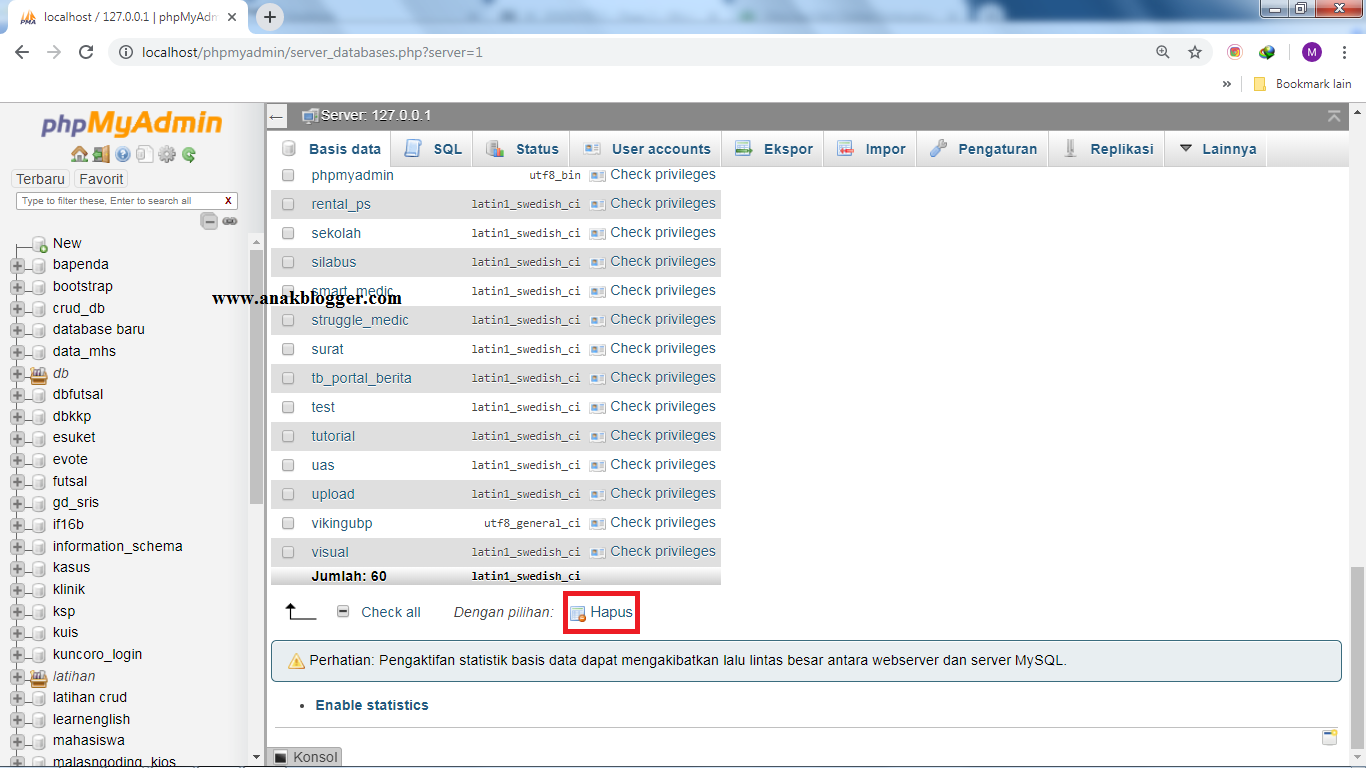Click the Enable statistics link
The width and height of the screenshot is (1366, 768).
373,705
